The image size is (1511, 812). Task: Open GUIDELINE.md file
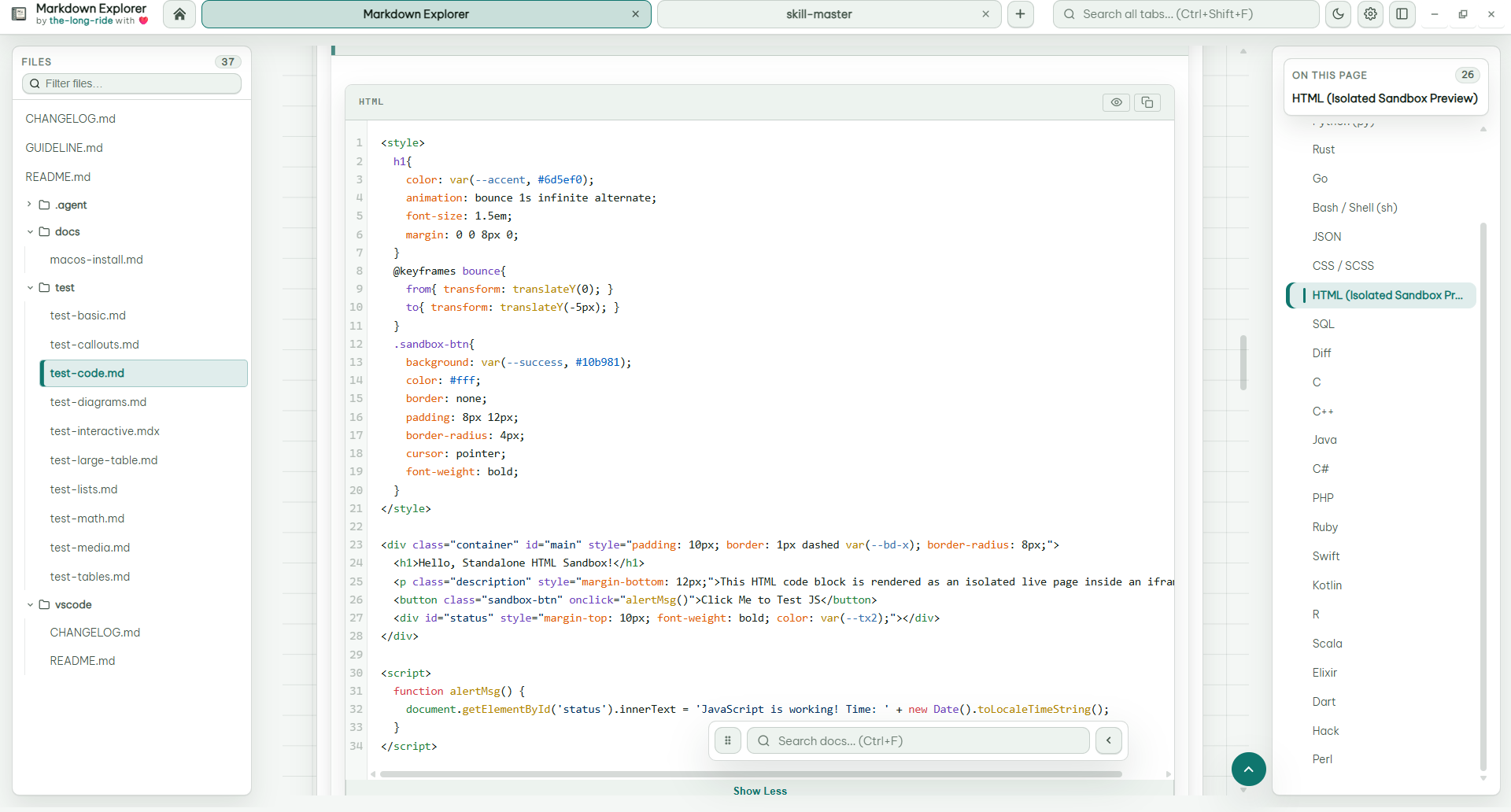coord(64,148)
